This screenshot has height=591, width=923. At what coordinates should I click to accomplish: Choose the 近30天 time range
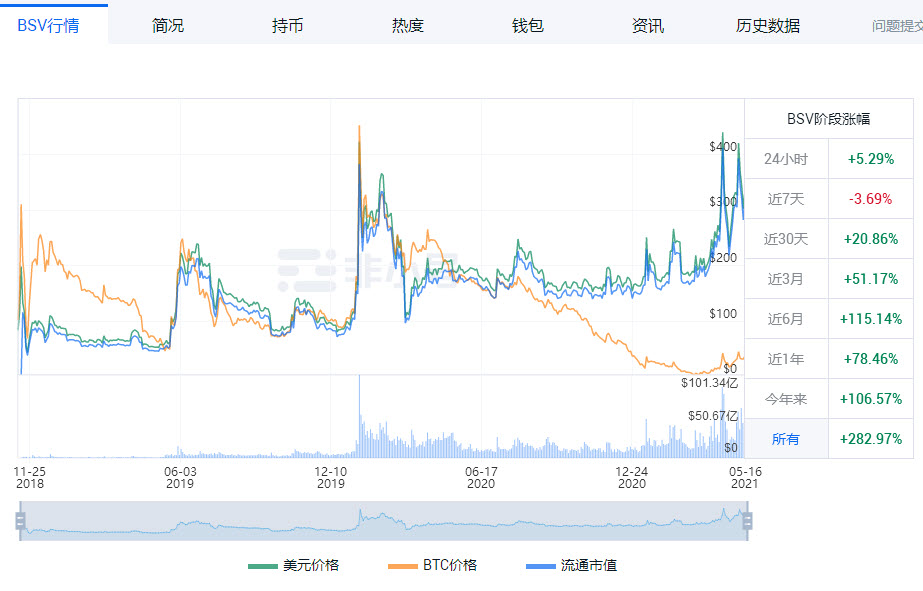tap(785, 239)
